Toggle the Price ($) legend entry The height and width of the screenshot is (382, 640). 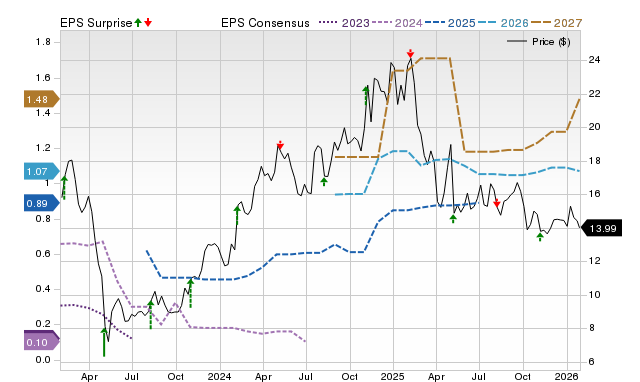(x=539, y=42)
